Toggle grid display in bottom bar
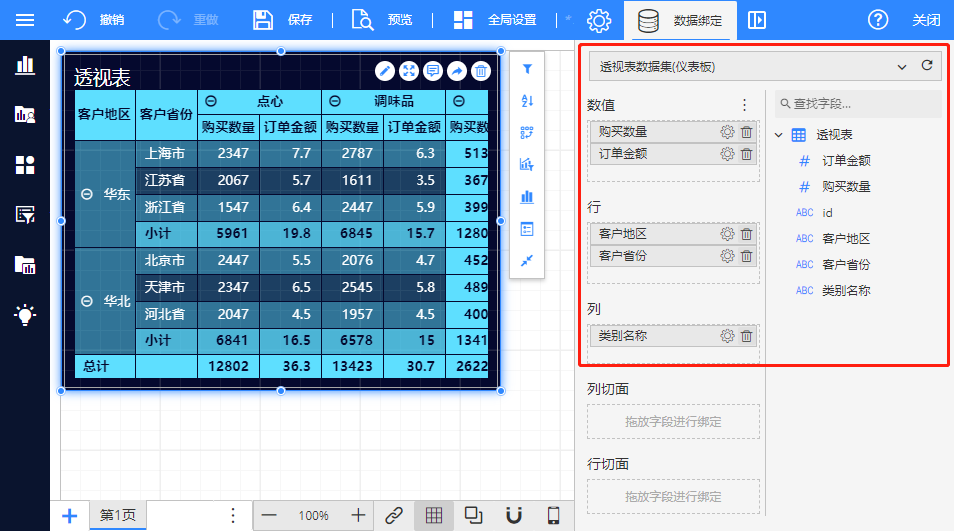The image size is (954, 531). pos(433,515)
